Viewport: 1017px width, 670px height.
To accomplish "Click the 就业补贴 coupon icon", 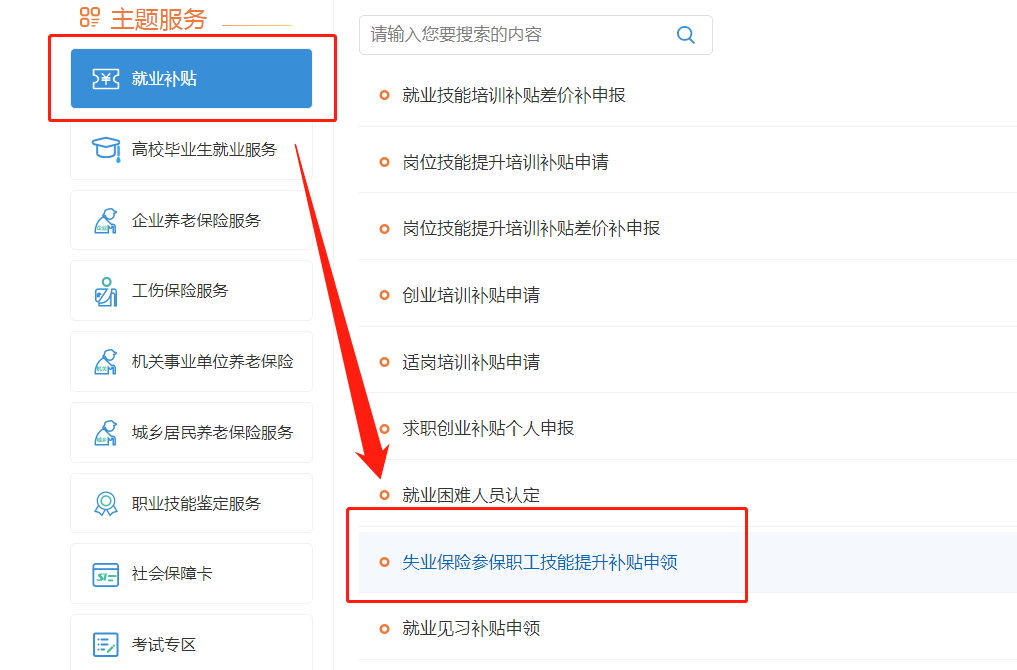I will 106,79.
